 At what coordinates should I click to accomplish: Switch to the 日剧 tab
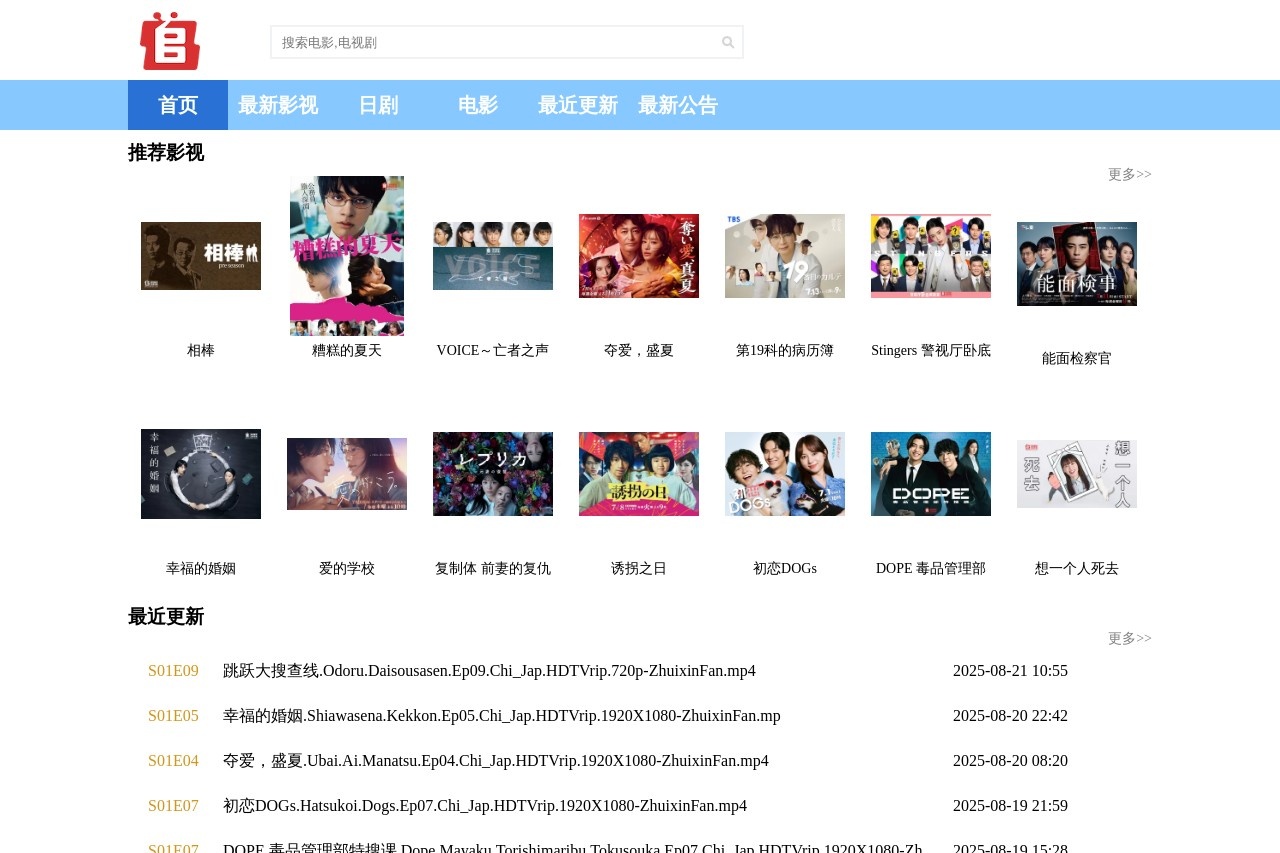pos(378,105)
